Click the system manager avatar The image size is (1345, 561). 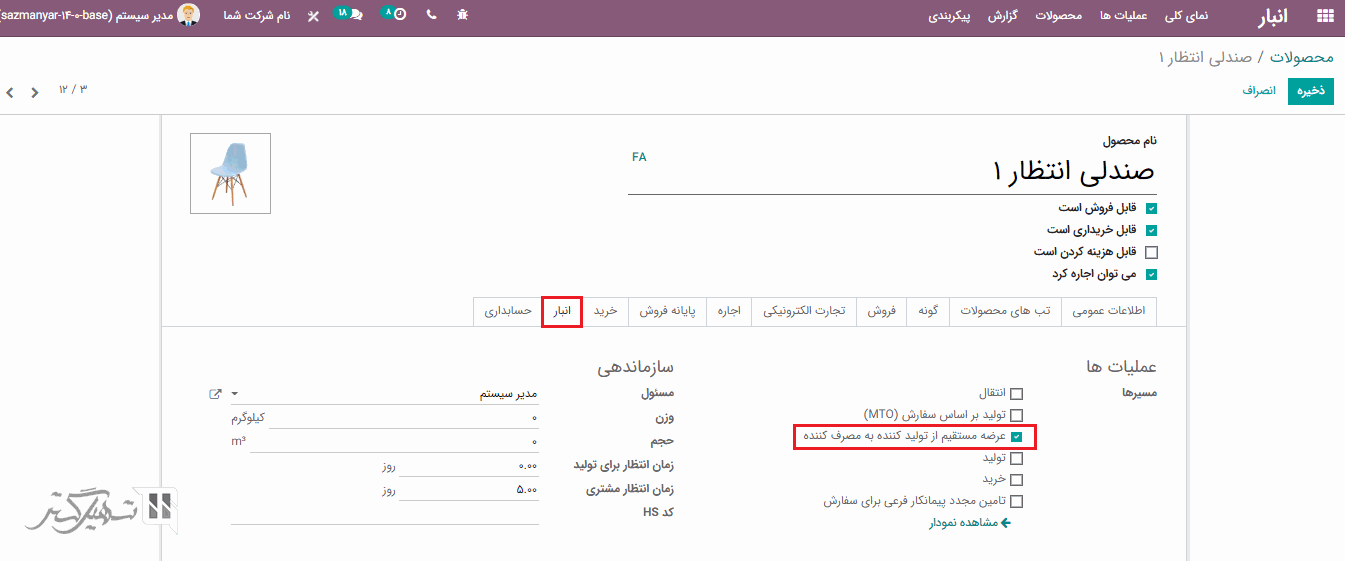pos(188,15)
